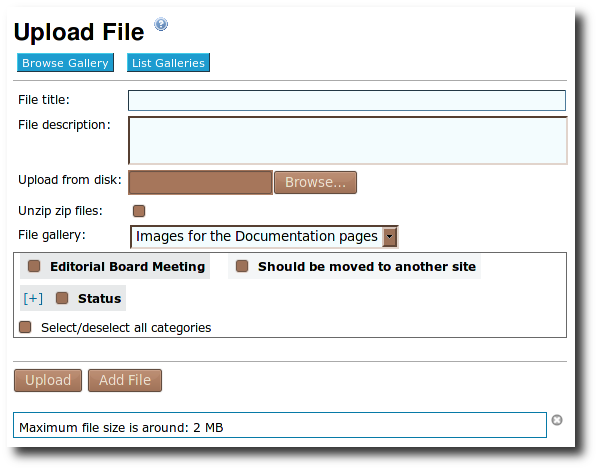Select Images for the Documentation pages combo box
The width and height of the screenshot is (598, 470).
pyautogui.click(x=264, y=237)
